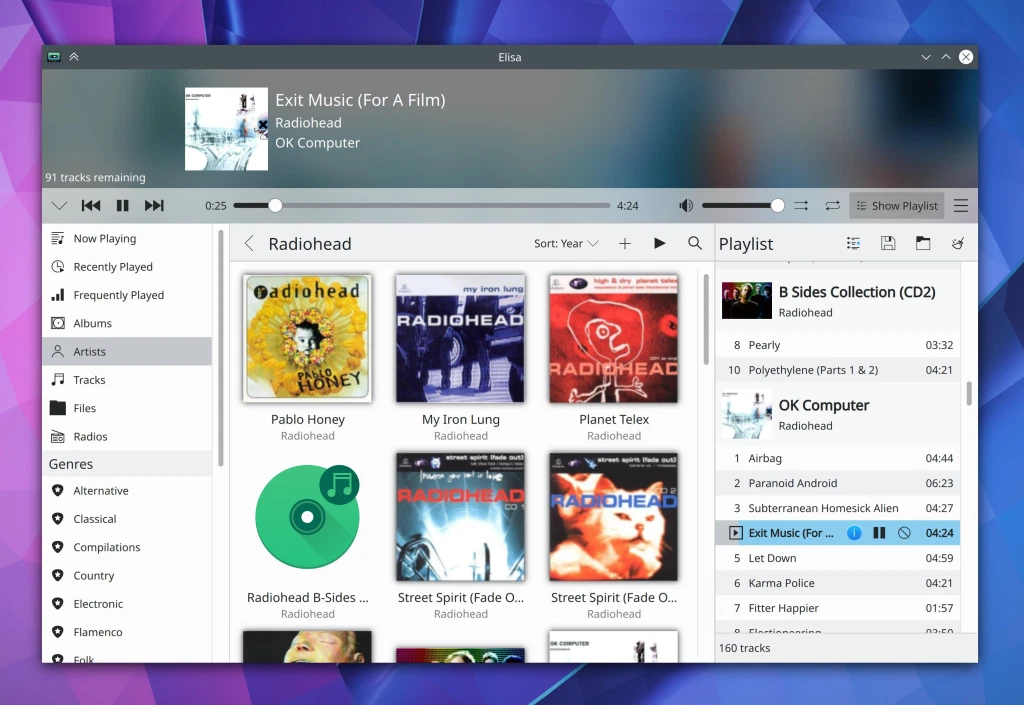Open the Planet Telex album
The image size is (1024, 705).
click(614, 339)
